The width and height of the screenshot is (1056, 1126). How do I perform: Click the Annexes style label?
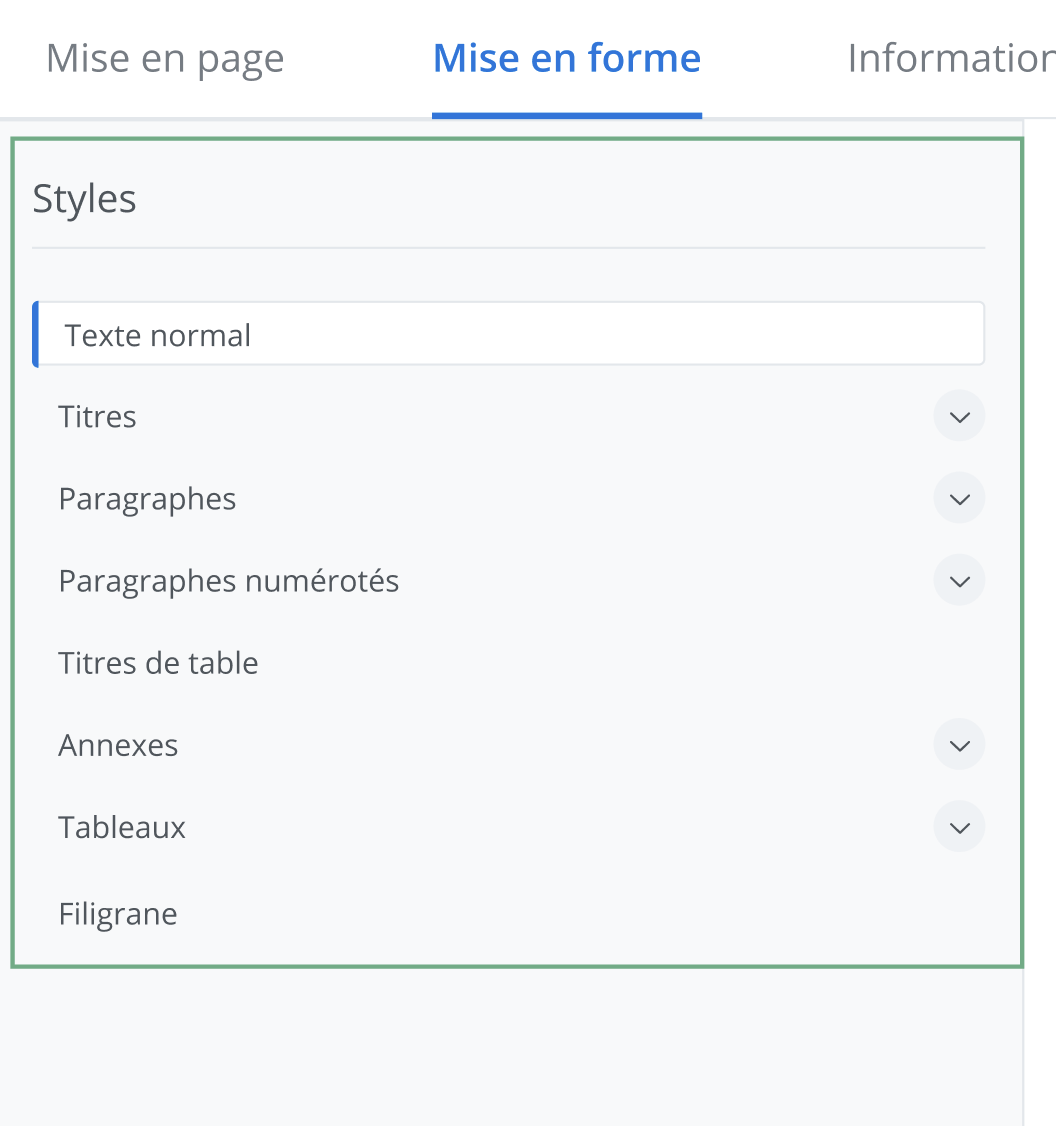pos(119,745)
